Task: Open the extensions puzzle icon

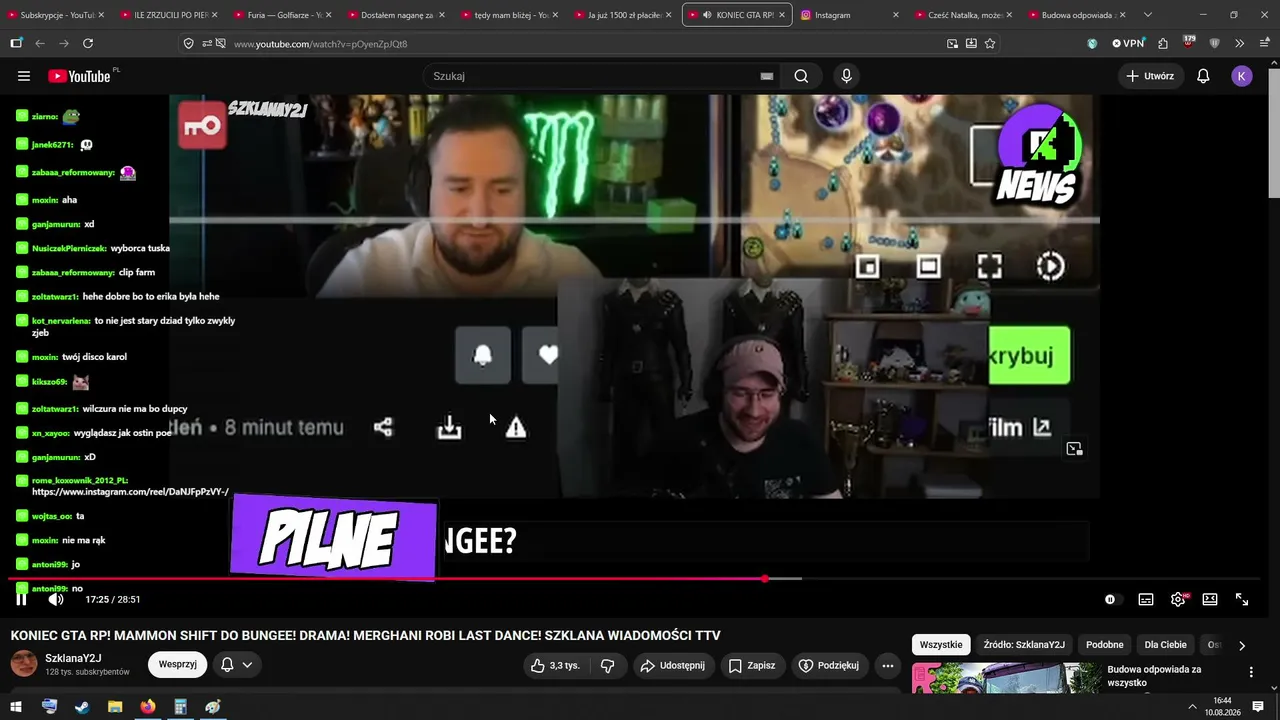Action: coord(1163,44)
